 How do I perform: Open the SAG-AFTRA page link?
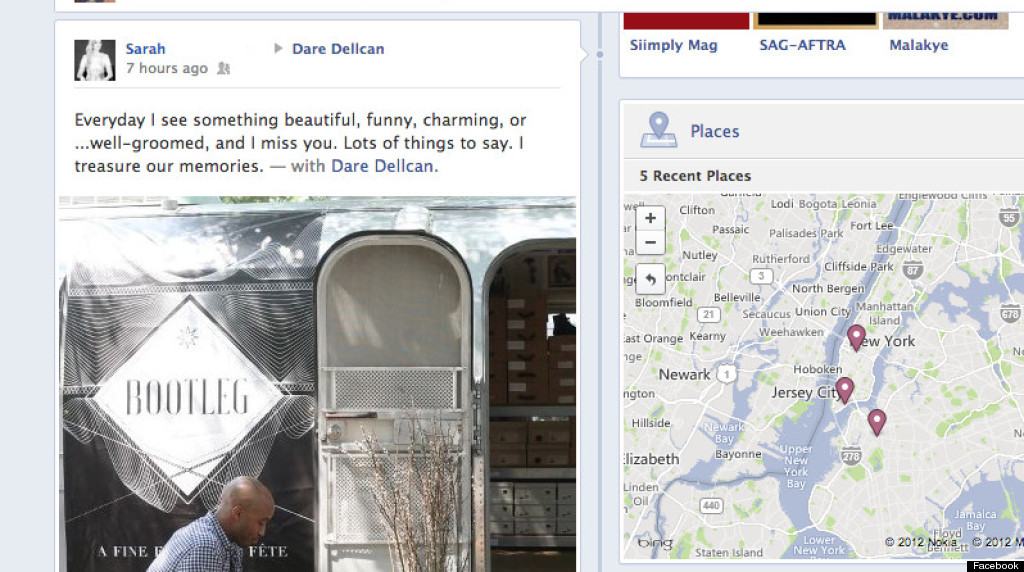click(802, 45)
